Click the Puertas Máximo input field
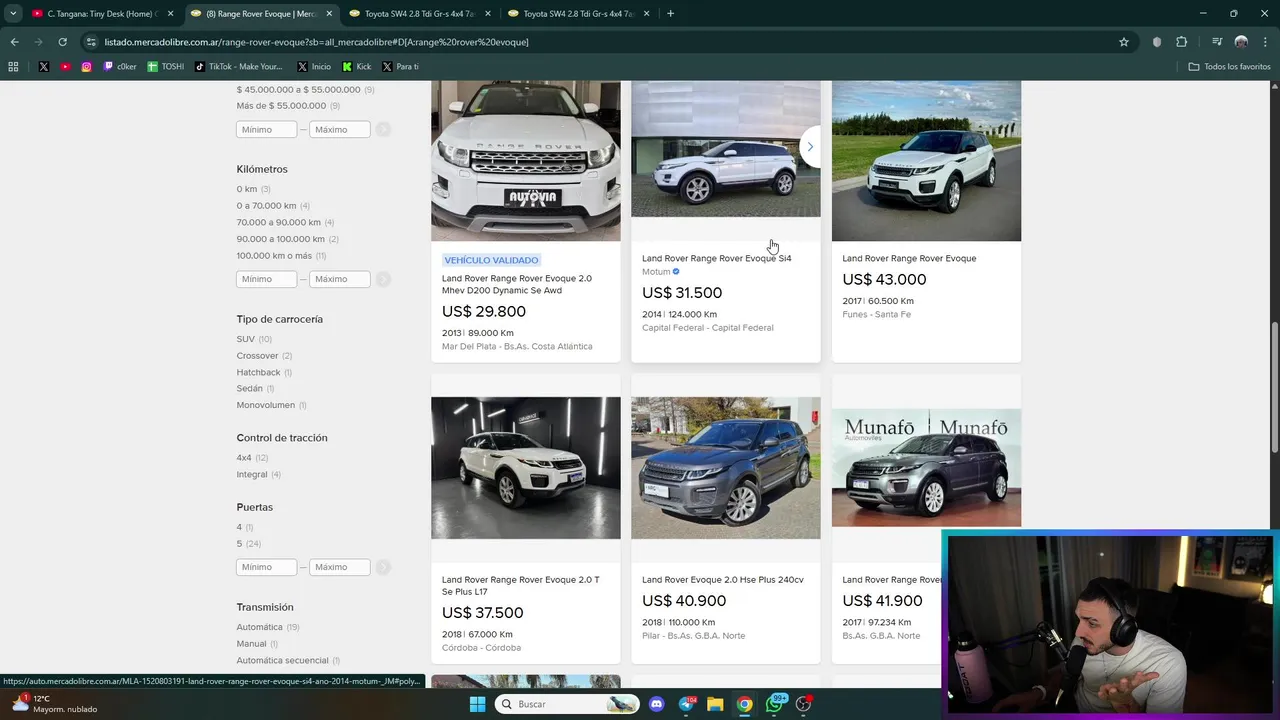 click(340, 567)
